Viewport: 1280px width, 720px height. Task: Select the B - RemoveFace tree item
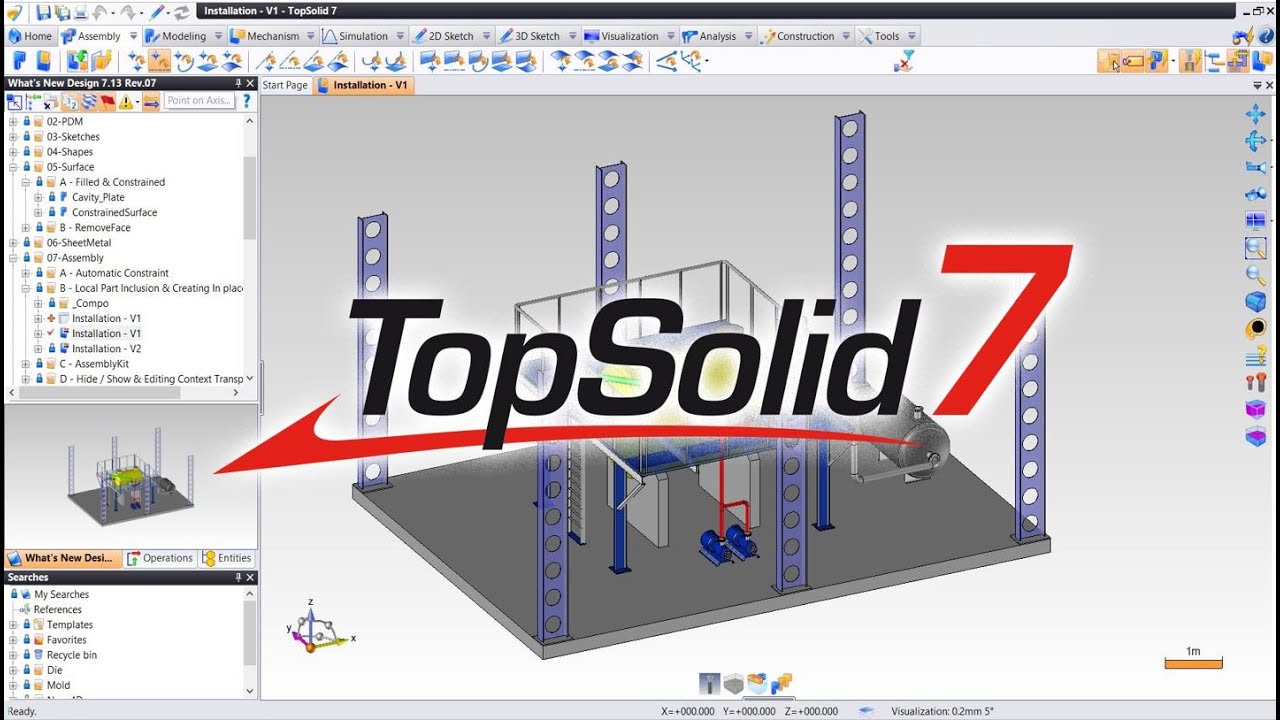click(95, 228)
